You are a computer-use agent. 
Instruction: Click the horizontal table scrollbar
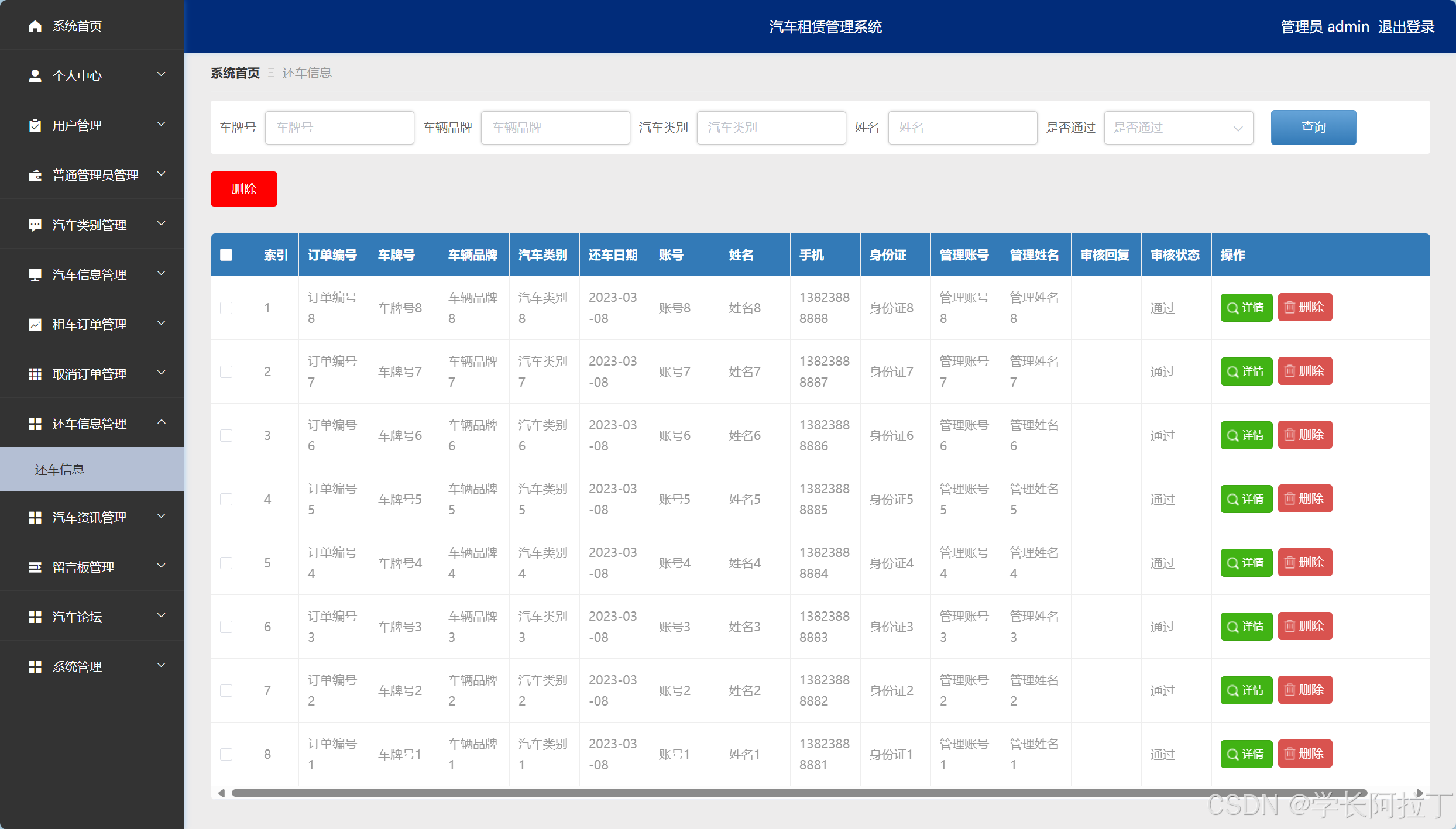[799, 793]
